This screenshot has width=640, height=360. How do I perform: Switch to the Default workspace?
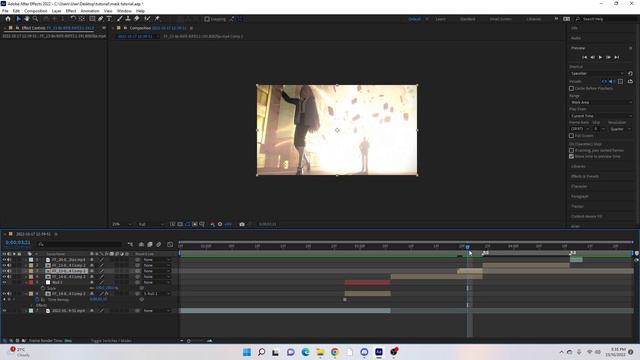click(x=414, y=19)
